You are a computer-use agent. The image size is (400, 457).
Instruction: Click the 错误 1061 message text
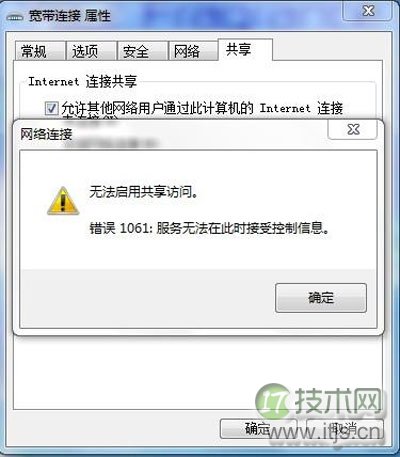[x=209, y=228]
